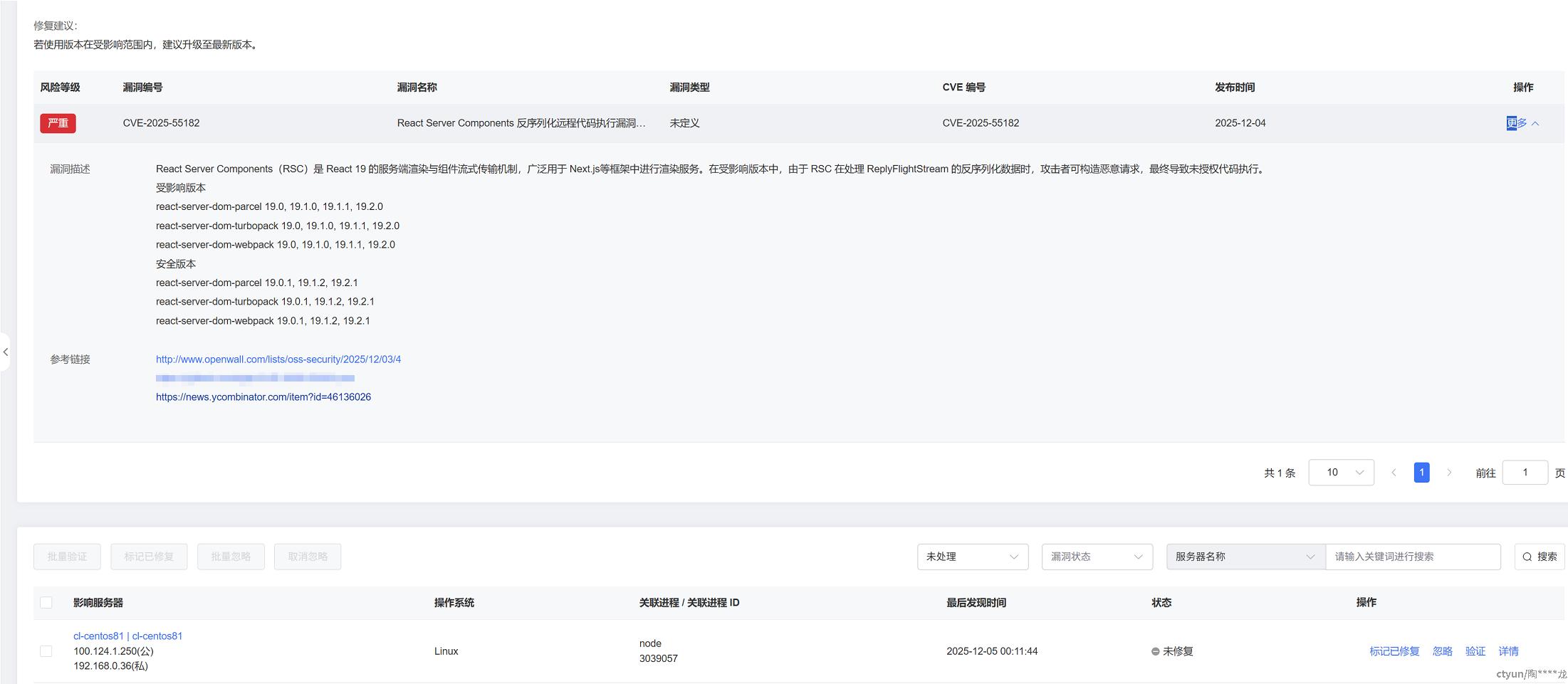
Task: Click the 批量验证 button
Action: 67,557
